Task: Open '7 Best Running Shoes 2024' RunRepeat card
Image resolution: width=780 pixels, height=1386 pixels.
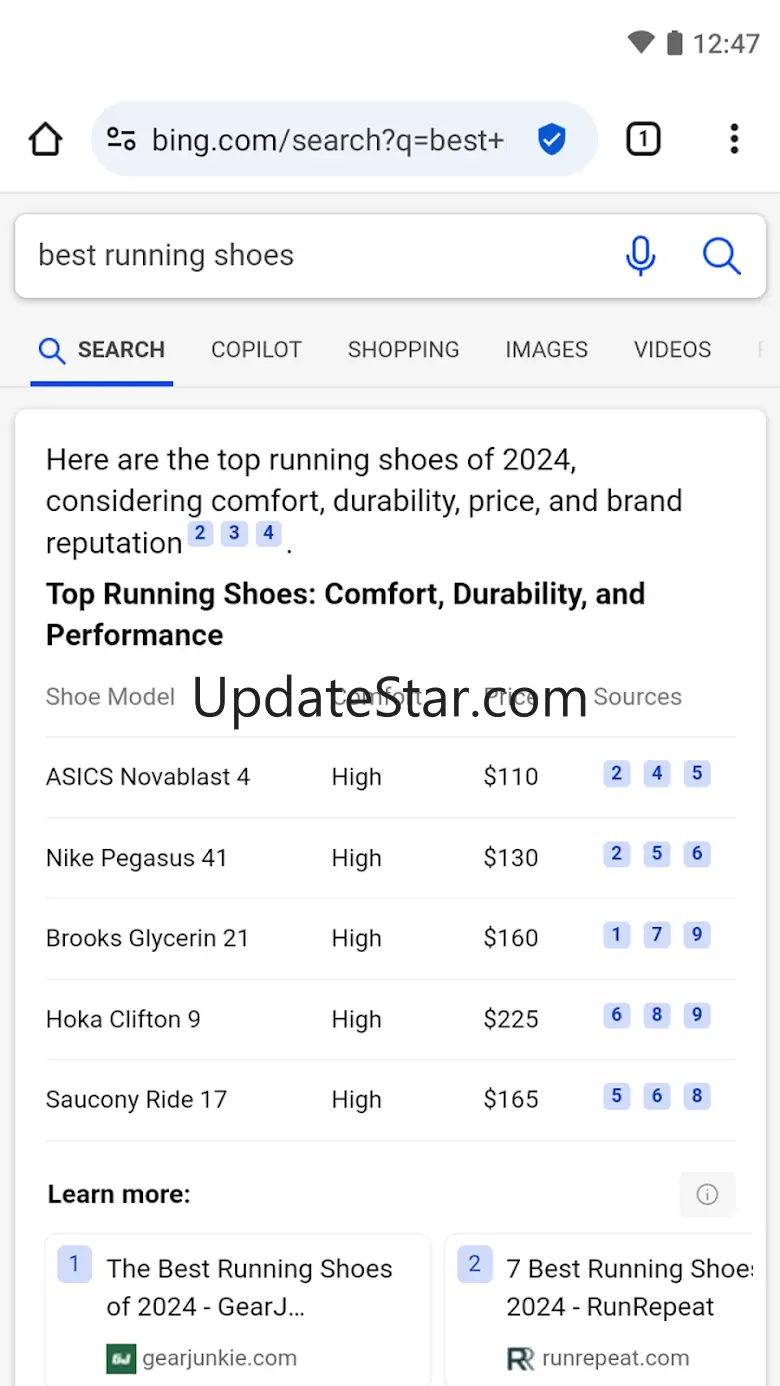Action: point(598,1310)
